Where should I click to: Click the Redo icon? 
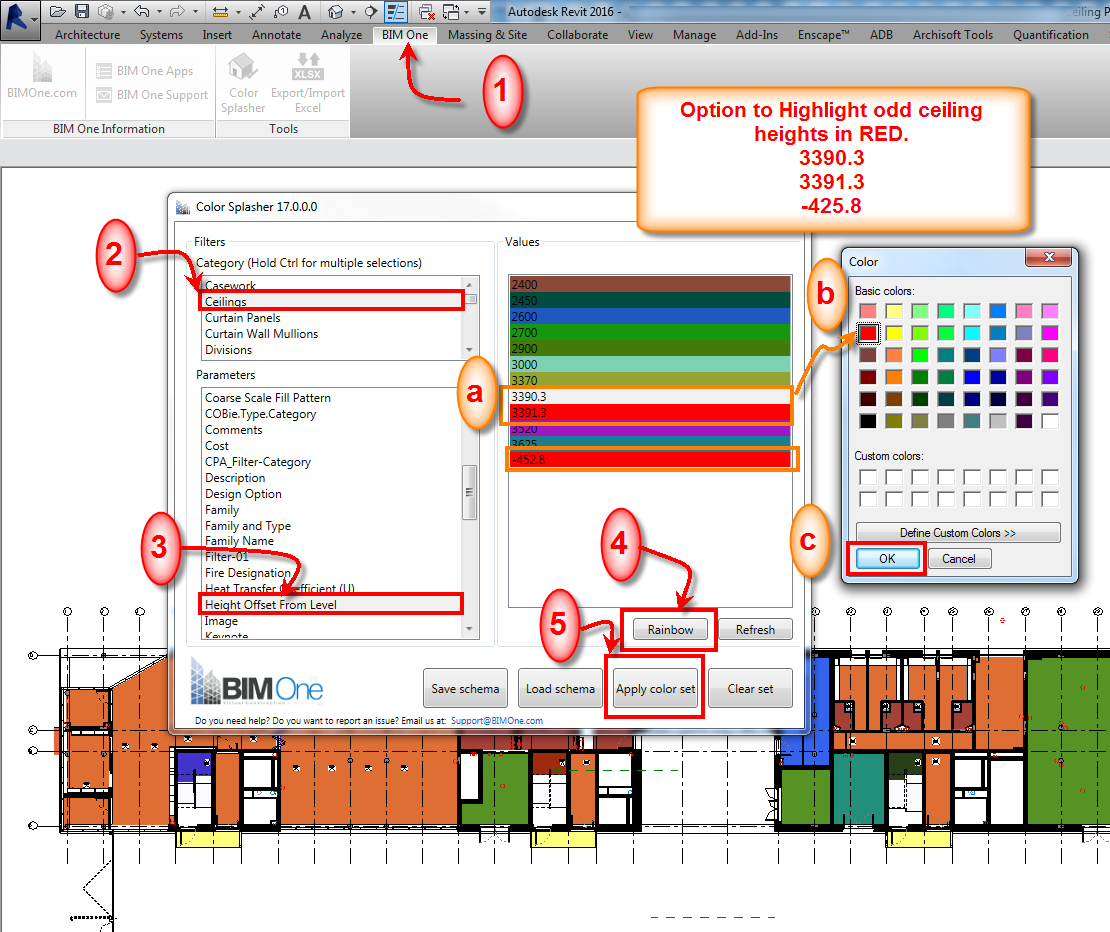click(176, 12)
